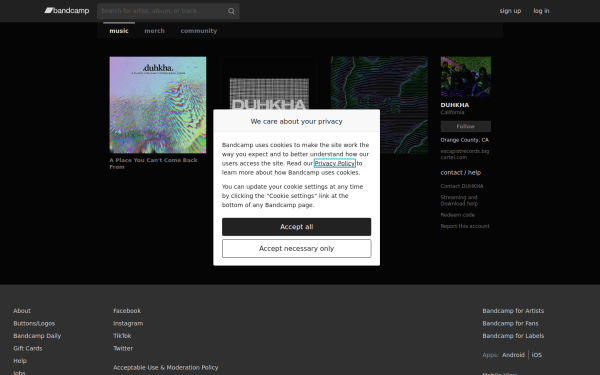
Task: Visit Bandcamp's Instagram page
Action: [x=128, y=323]
